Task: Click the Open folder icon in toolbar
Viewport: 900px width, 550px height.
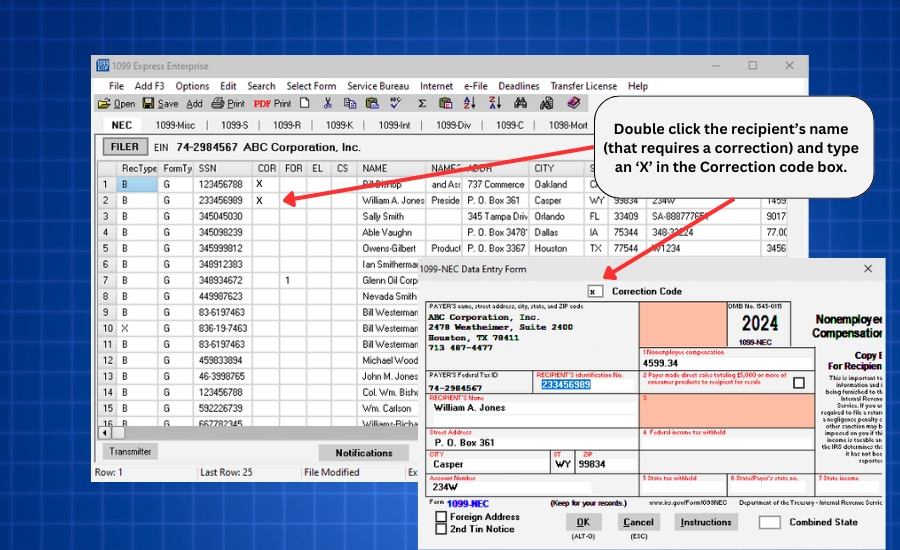Action: [x=104, y=103]
